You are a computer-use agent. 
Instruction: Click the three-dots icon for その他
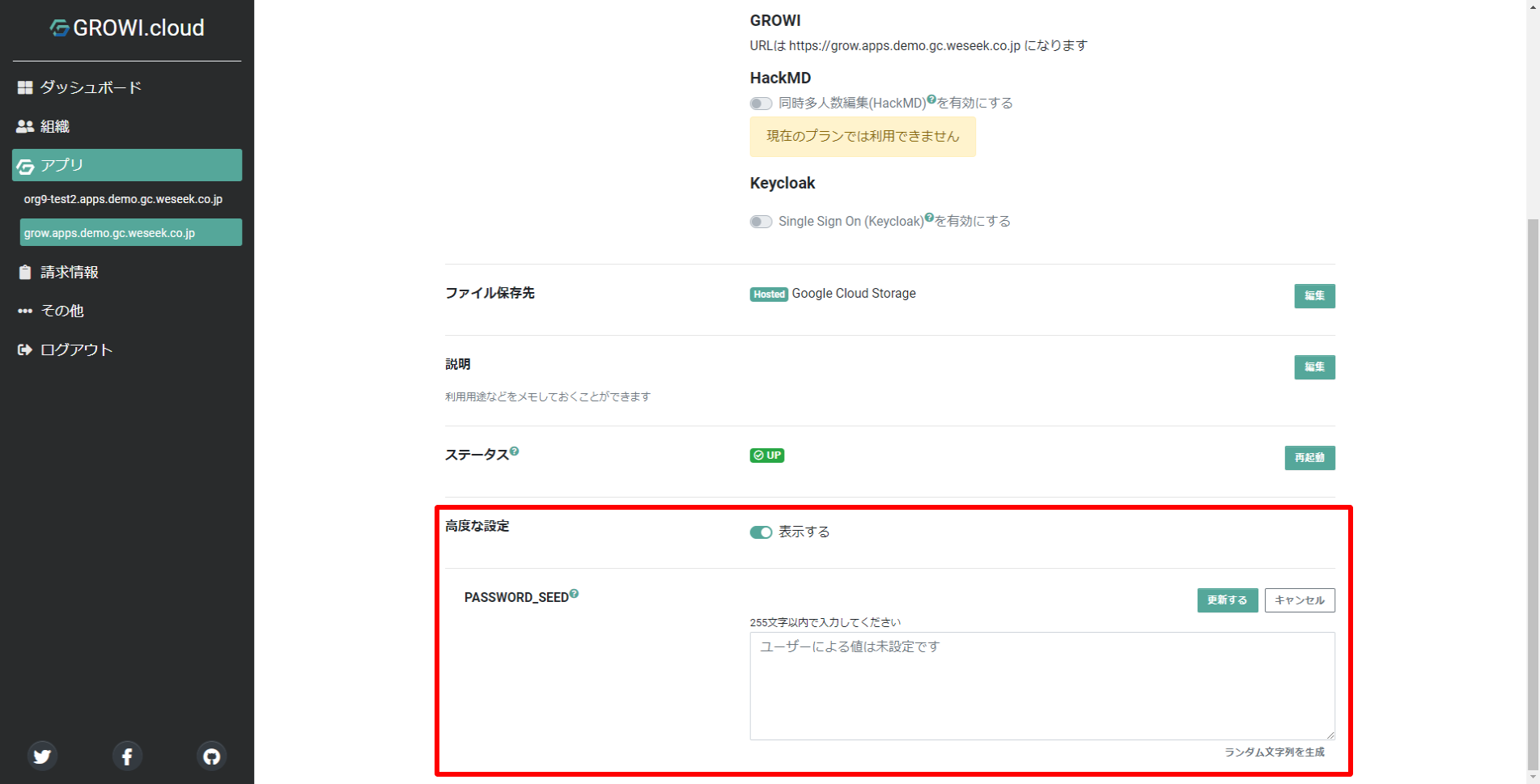pyautogui.click(x=25, y=311)
